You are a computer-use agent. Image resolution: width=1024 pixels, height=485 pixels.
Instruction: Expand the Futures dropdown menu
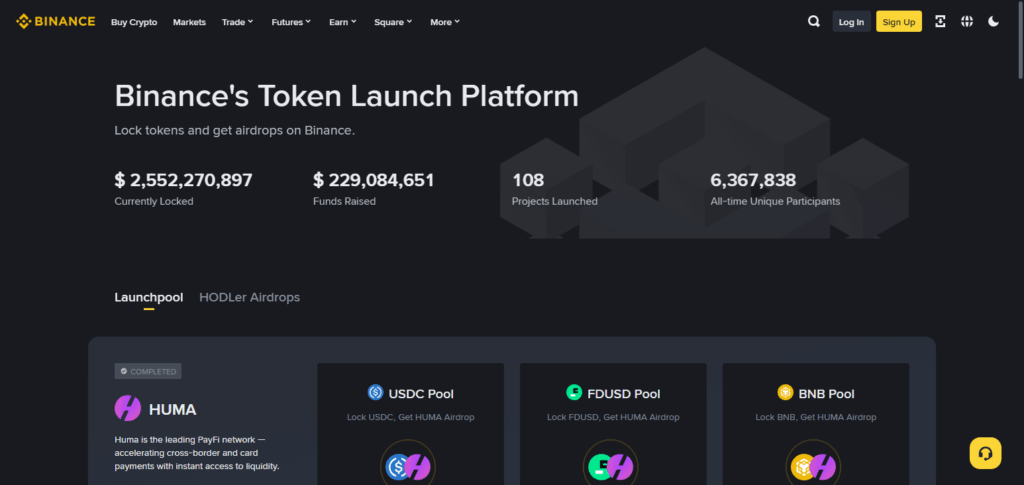click(x=291, y=22)
